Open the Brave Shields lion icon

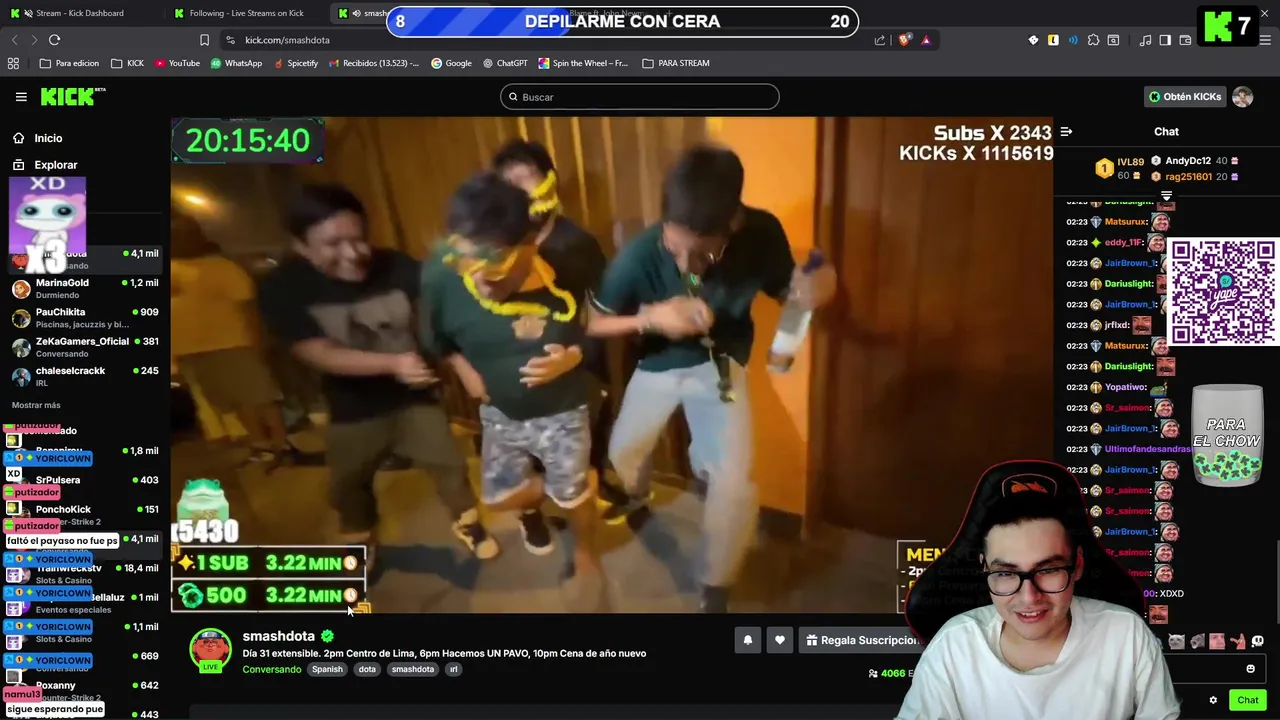point(906,40)
